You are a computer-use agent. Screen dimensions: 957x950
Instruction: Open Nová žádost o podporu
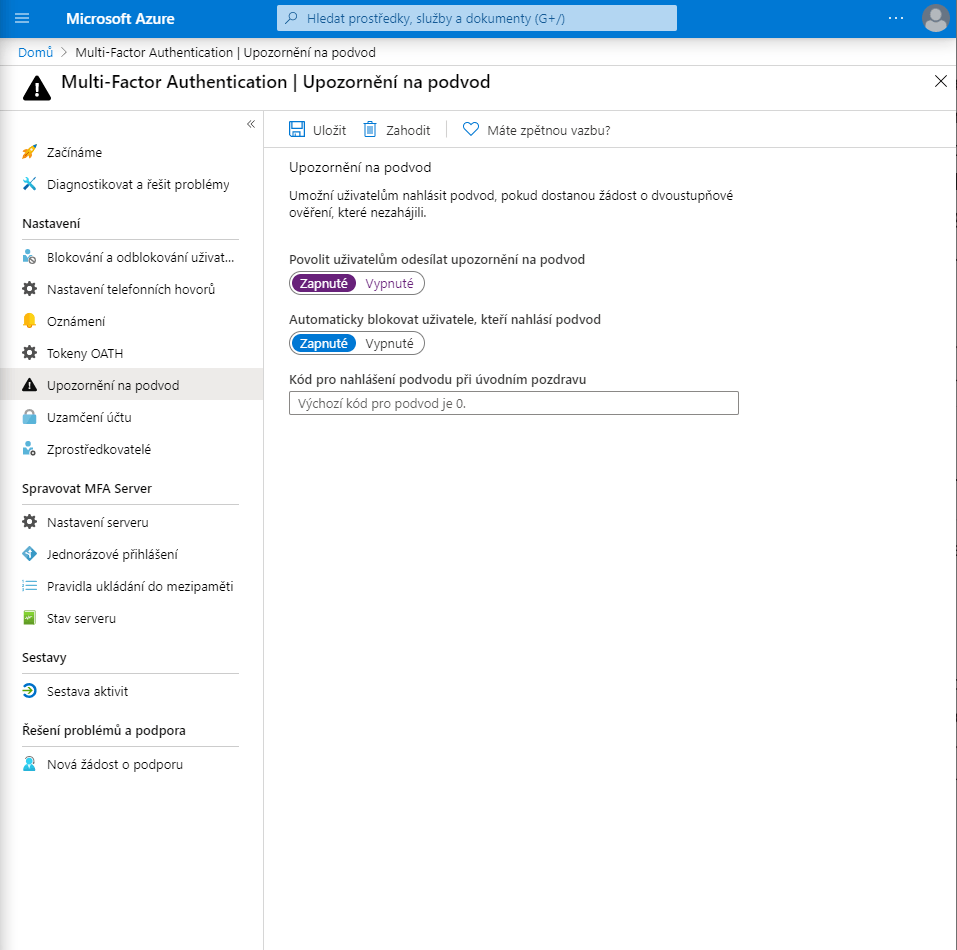114,764
